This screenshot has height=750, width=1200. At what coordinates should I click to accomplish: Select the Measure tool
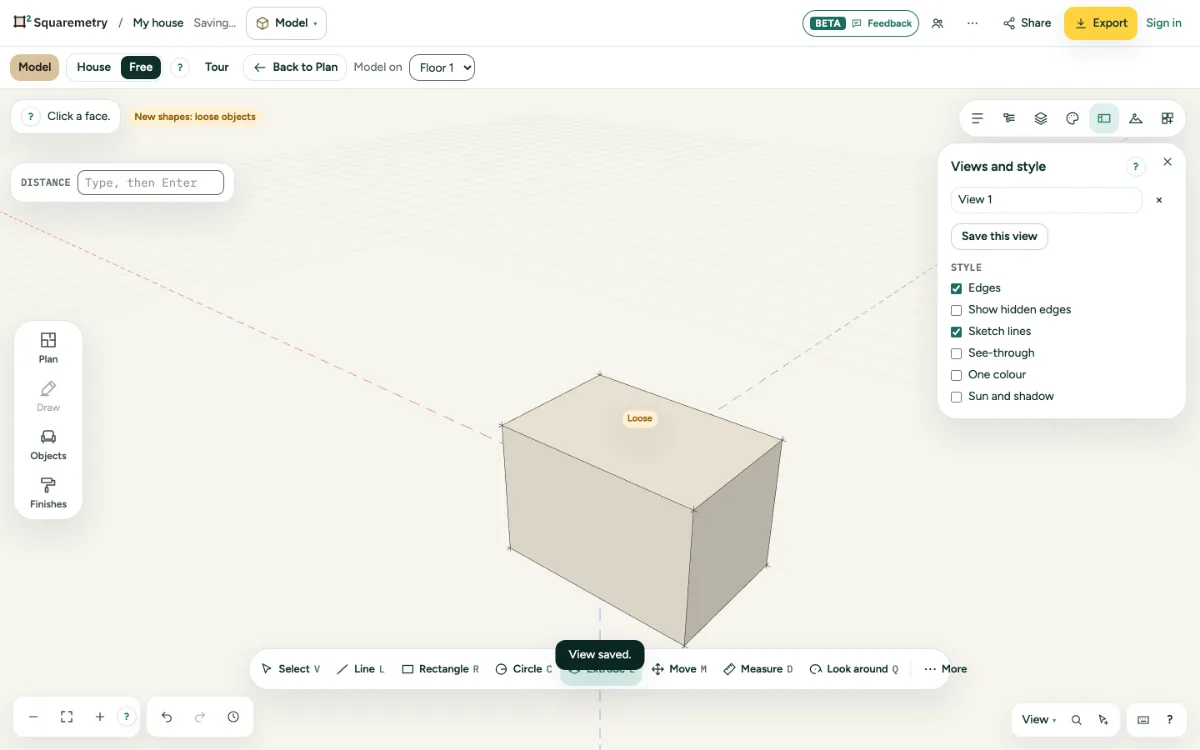pyautogui.click(x=758, y=669)
